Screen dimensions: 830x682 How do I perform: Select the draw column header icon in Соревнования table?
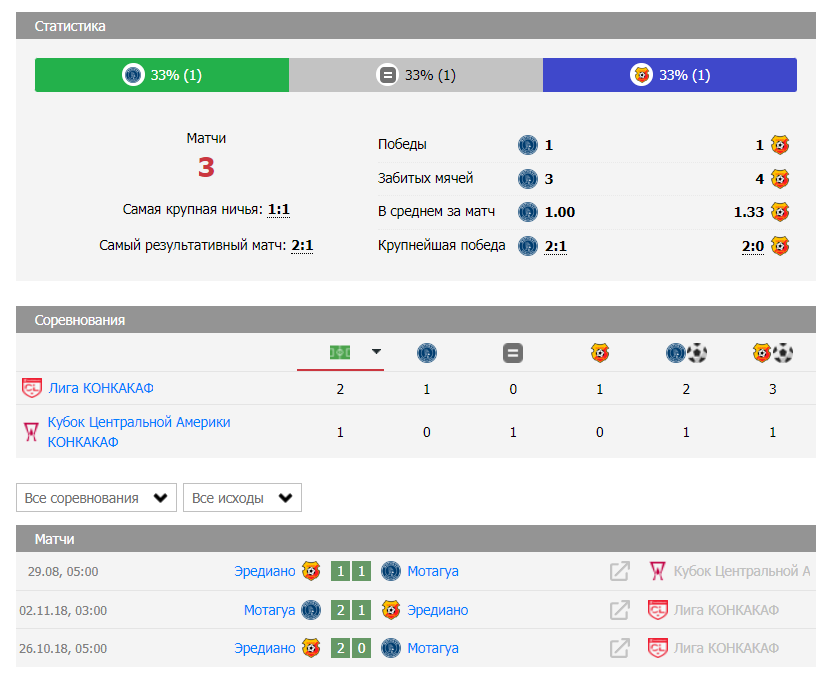click(512, 352)
